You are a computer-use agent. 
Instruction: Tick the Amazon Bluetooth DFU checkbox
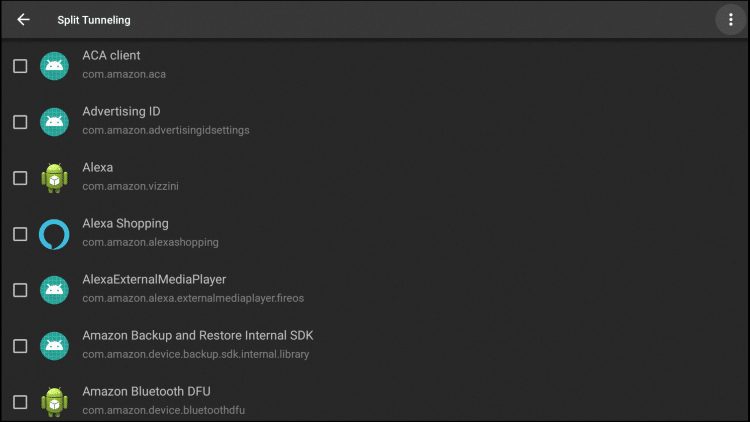(20, 402)
